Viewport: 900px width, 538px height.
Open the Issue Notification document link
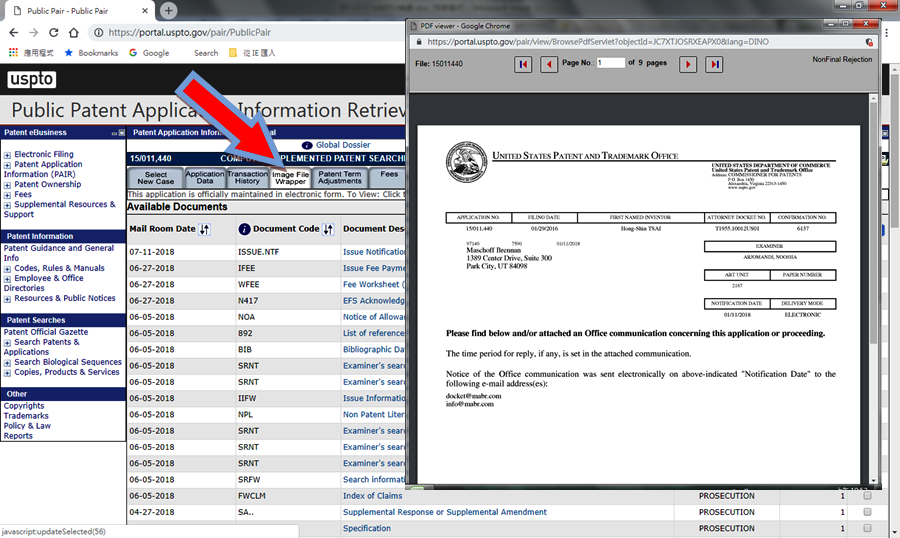point(374,252)
